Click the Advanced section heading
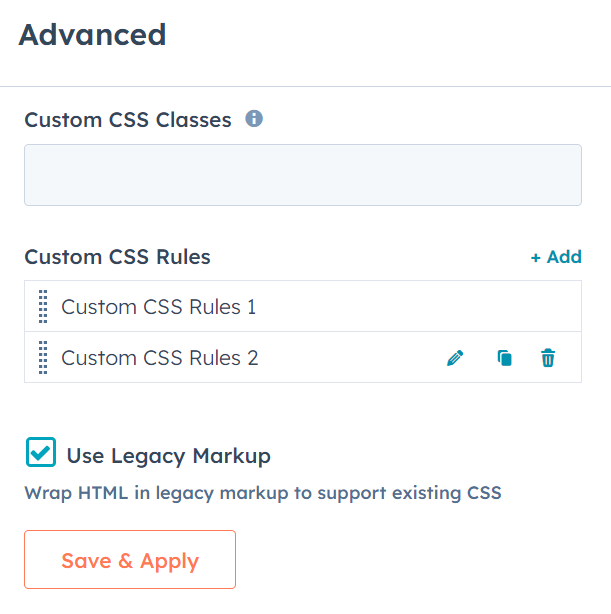 (x=92, y=35)
